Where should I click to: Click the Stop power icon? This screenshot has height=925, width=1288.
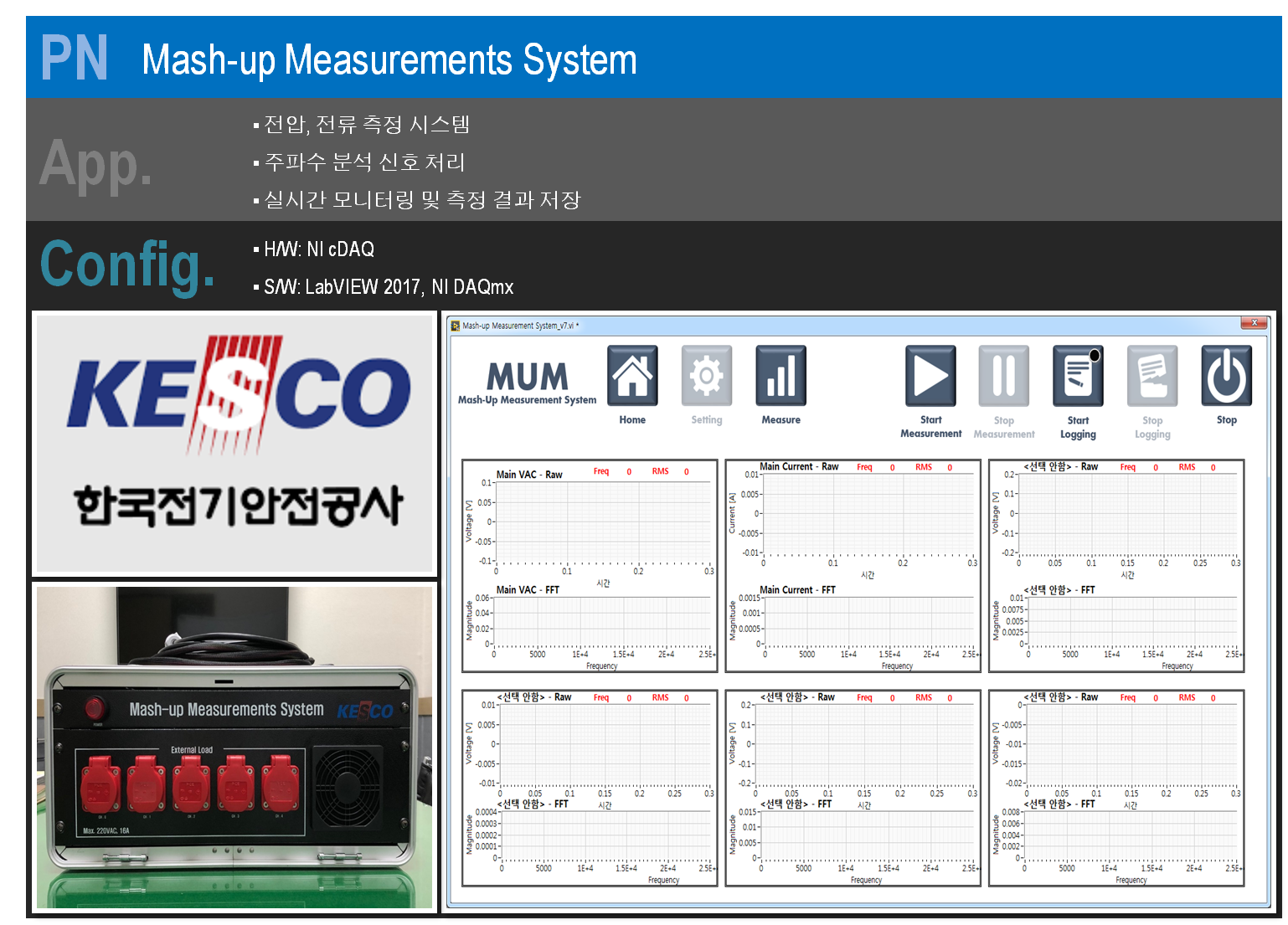click(x=1227, y=376)
